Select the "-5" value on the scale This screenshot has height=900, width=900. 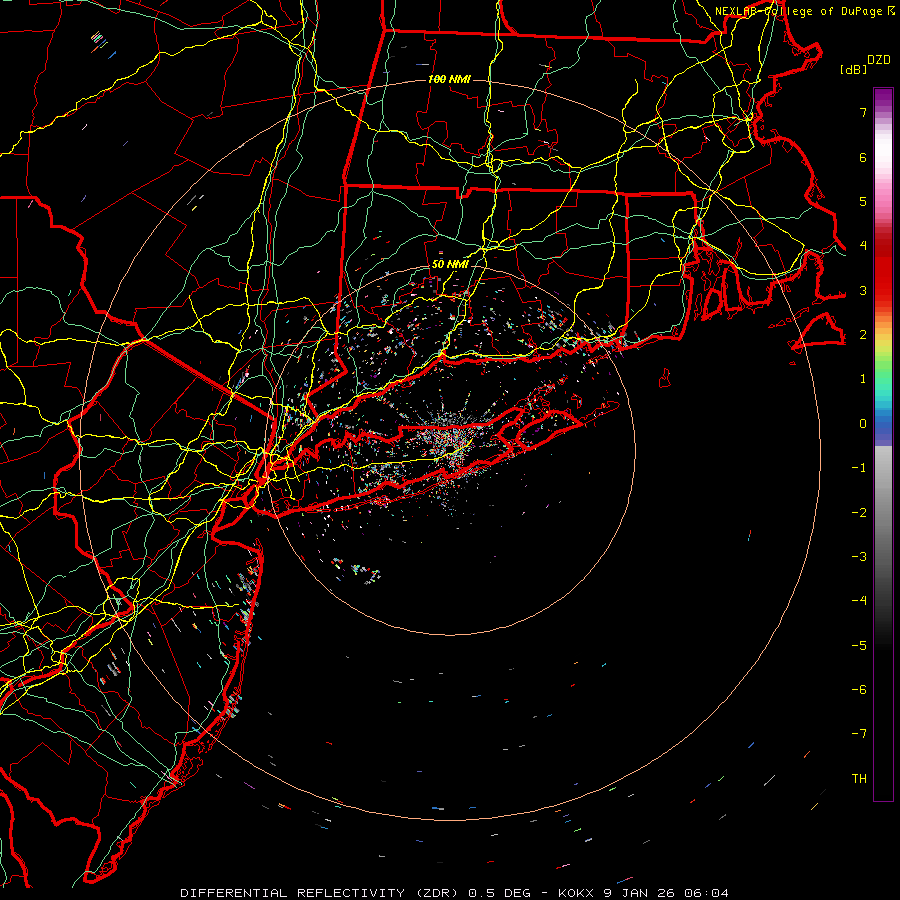(x=859, y=646)
